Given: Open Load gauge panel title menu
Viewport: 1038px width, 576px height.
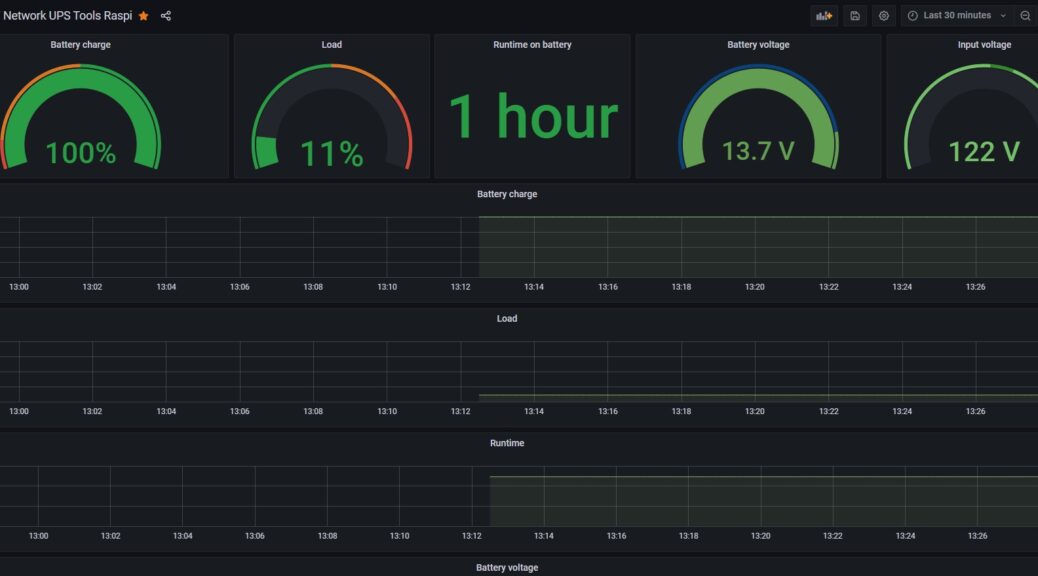Looking at the screenshot, I should click(x=332, y=45).
